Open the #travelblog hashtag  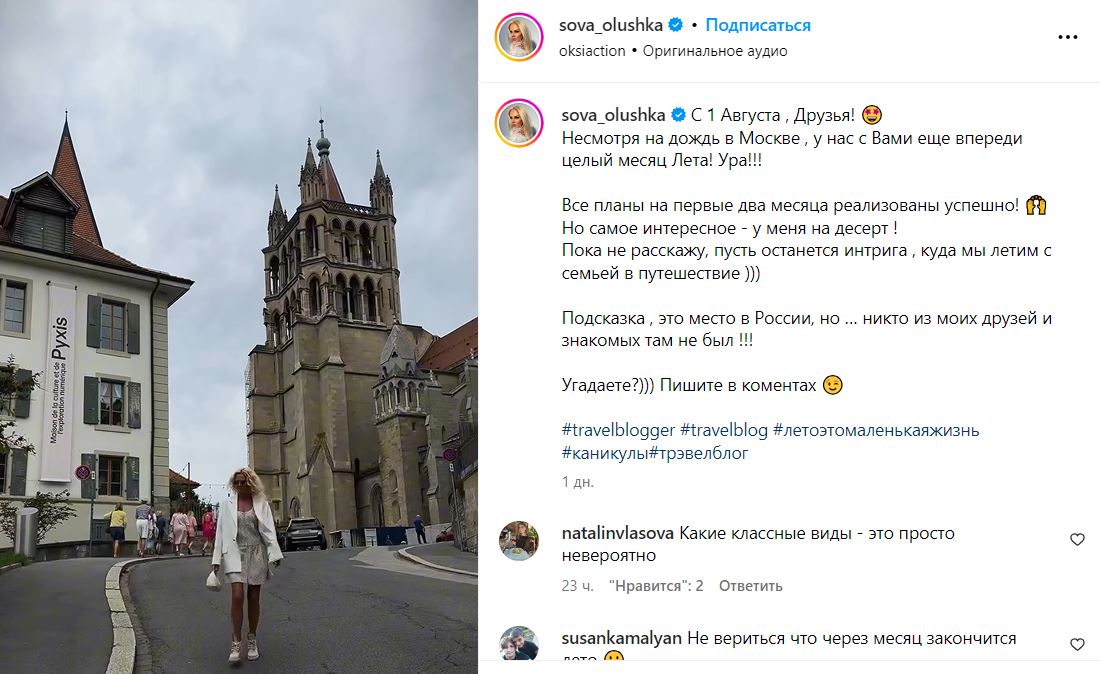[724, 430]
